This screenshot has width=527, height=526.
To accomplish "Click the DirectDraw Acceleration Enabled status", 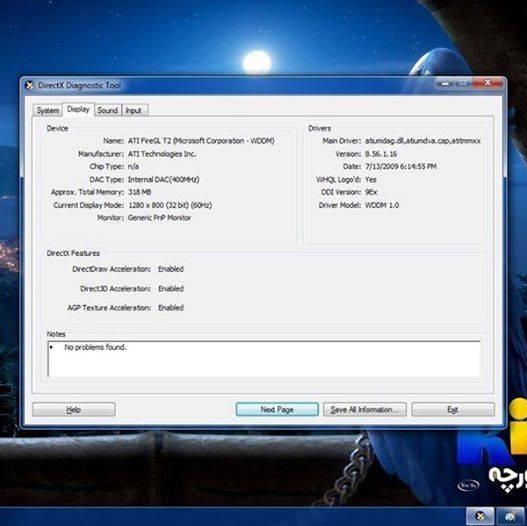I will (171, 269).
